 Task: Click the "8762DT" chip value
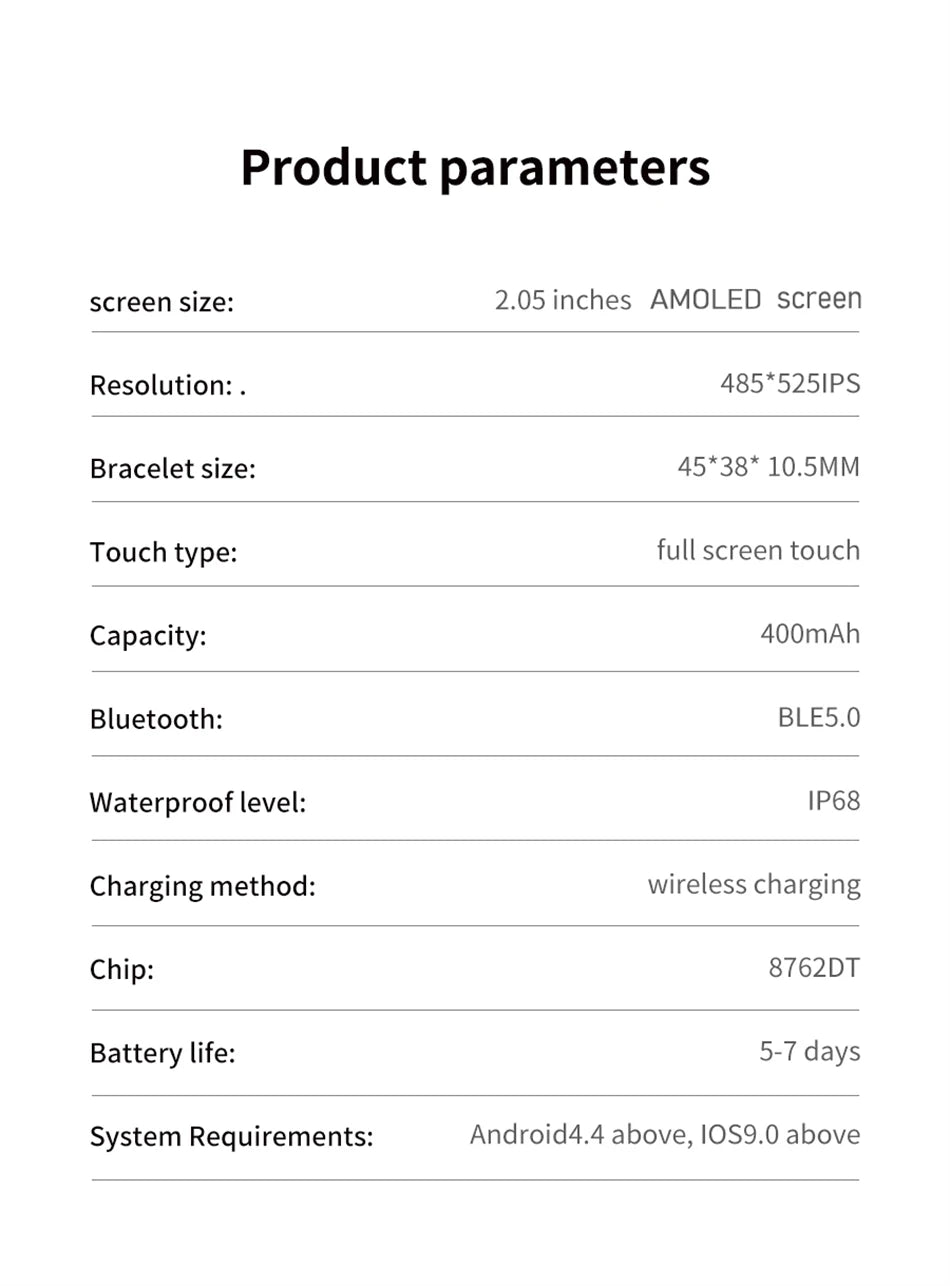point(814,968)
